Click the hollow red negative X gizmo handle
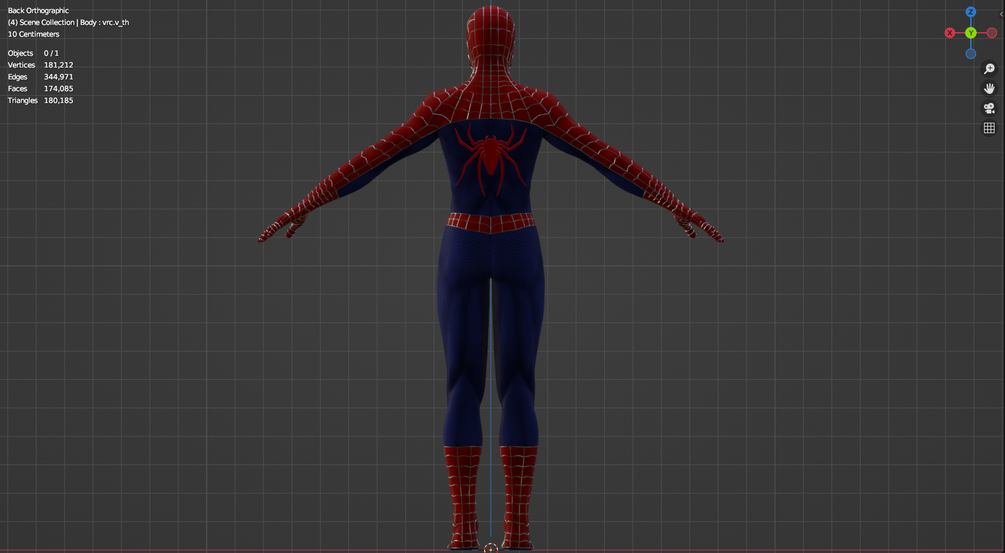The image size is (1005, 553). (x=992, y=33)
